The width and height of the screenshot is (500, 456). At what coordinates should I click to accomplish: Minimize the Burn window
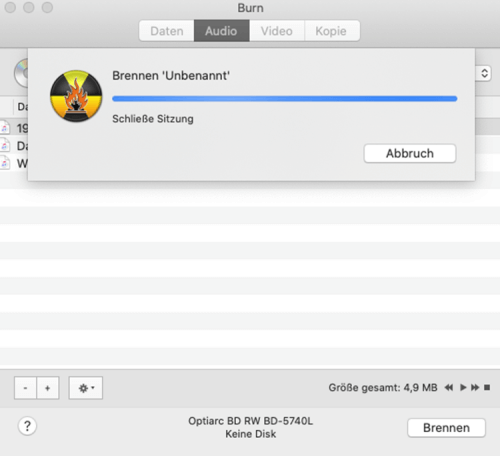coord(29,7)
